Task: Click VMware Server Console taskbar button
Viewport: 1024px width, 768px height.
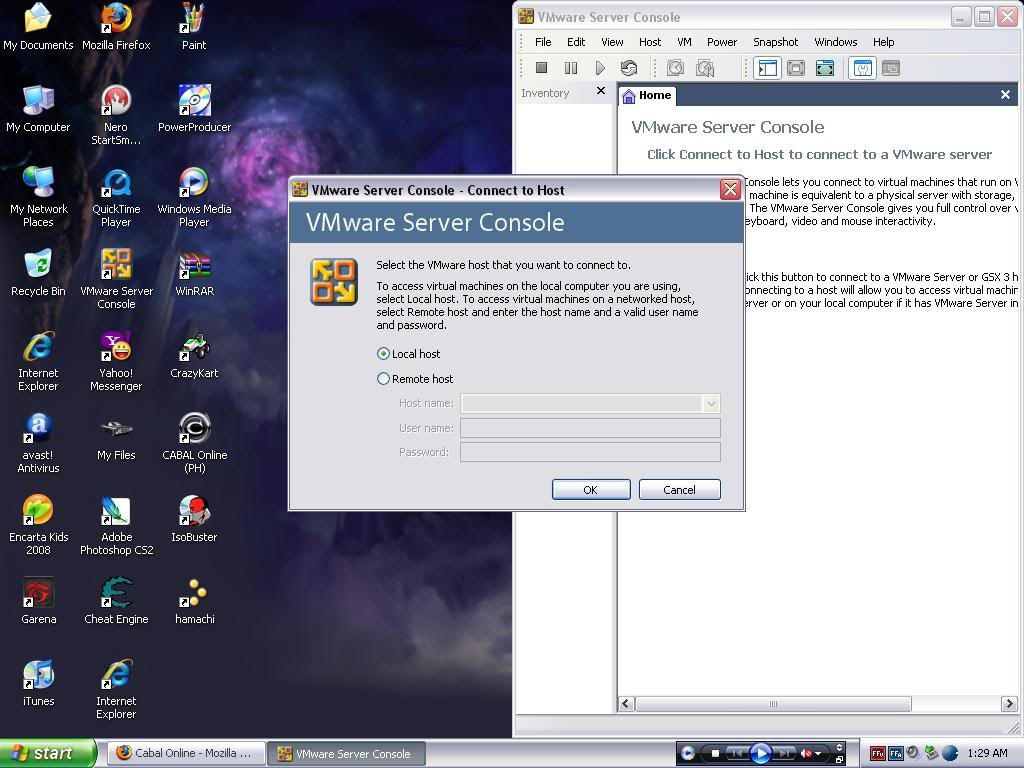Action: coord(347,754)
